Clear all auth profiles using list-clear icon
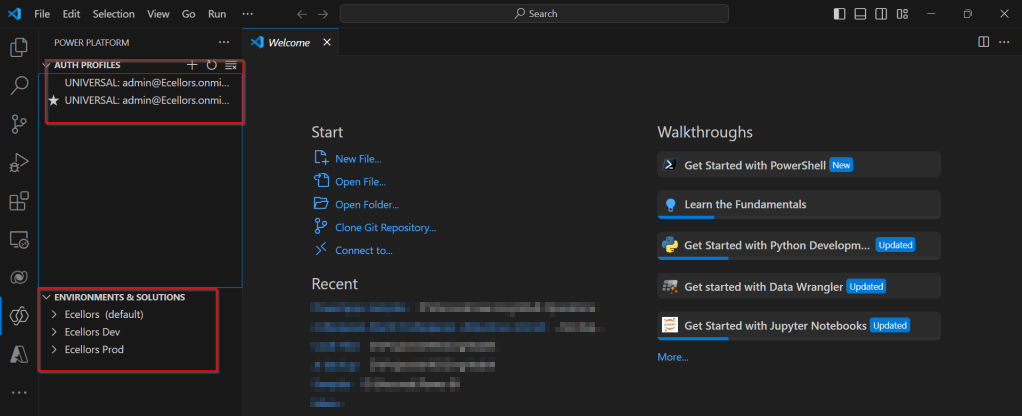Image resolution: width=1022 pixels, height=416 pixels. click(230, 65)
